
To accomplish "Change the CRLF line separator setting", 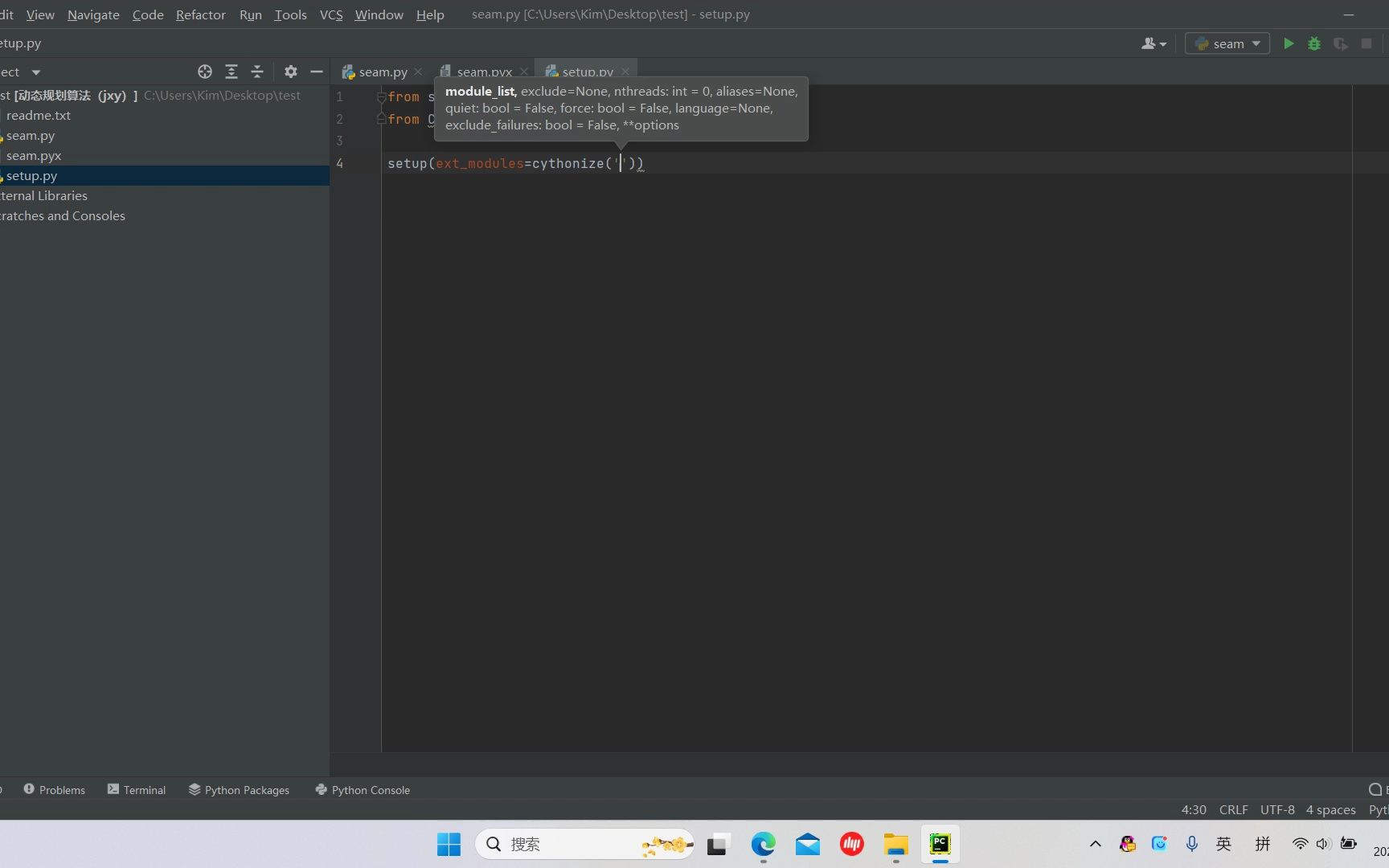I will point(1233,809).
